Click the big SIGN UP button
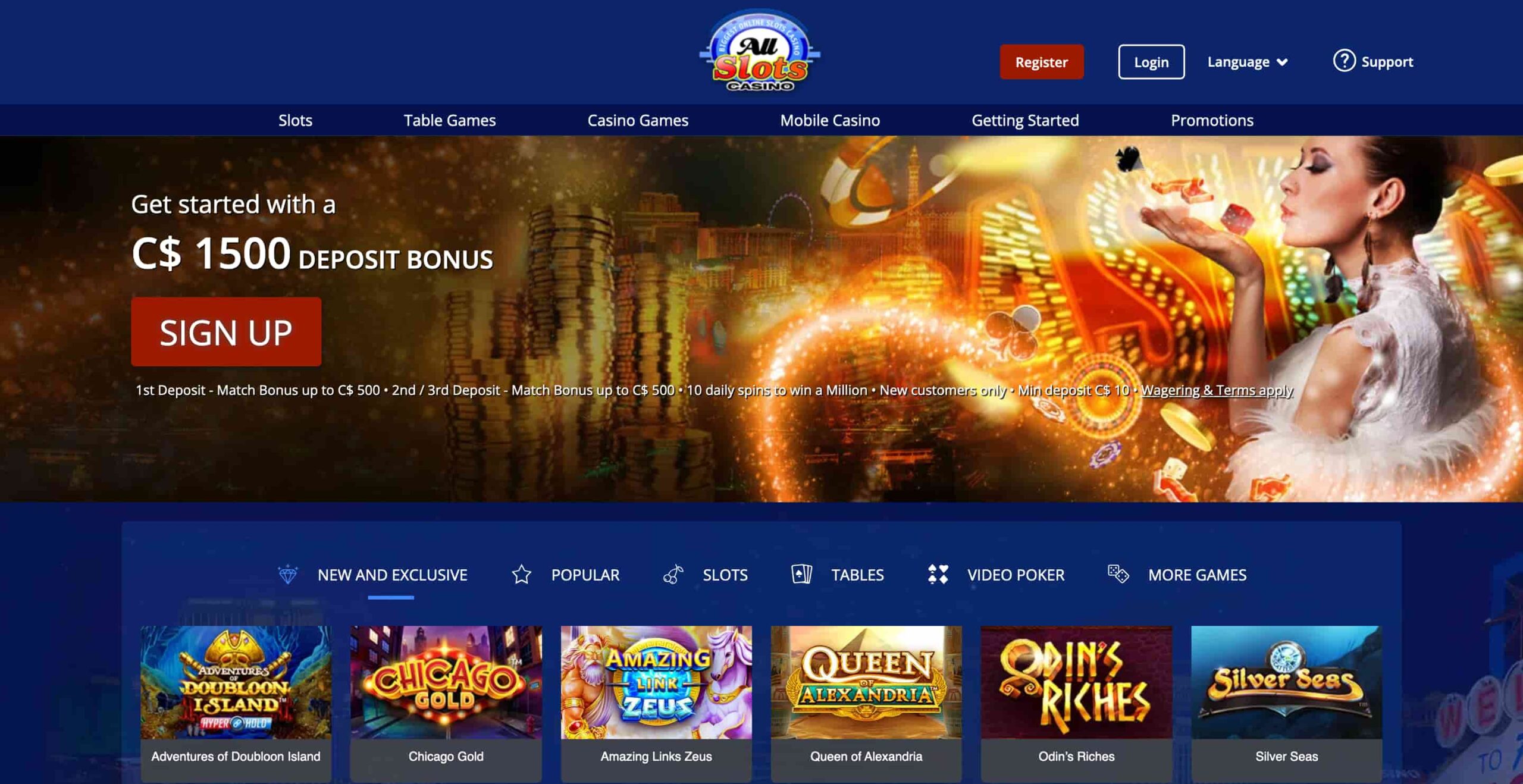1523x784 pixels. [x=226, y=331]
